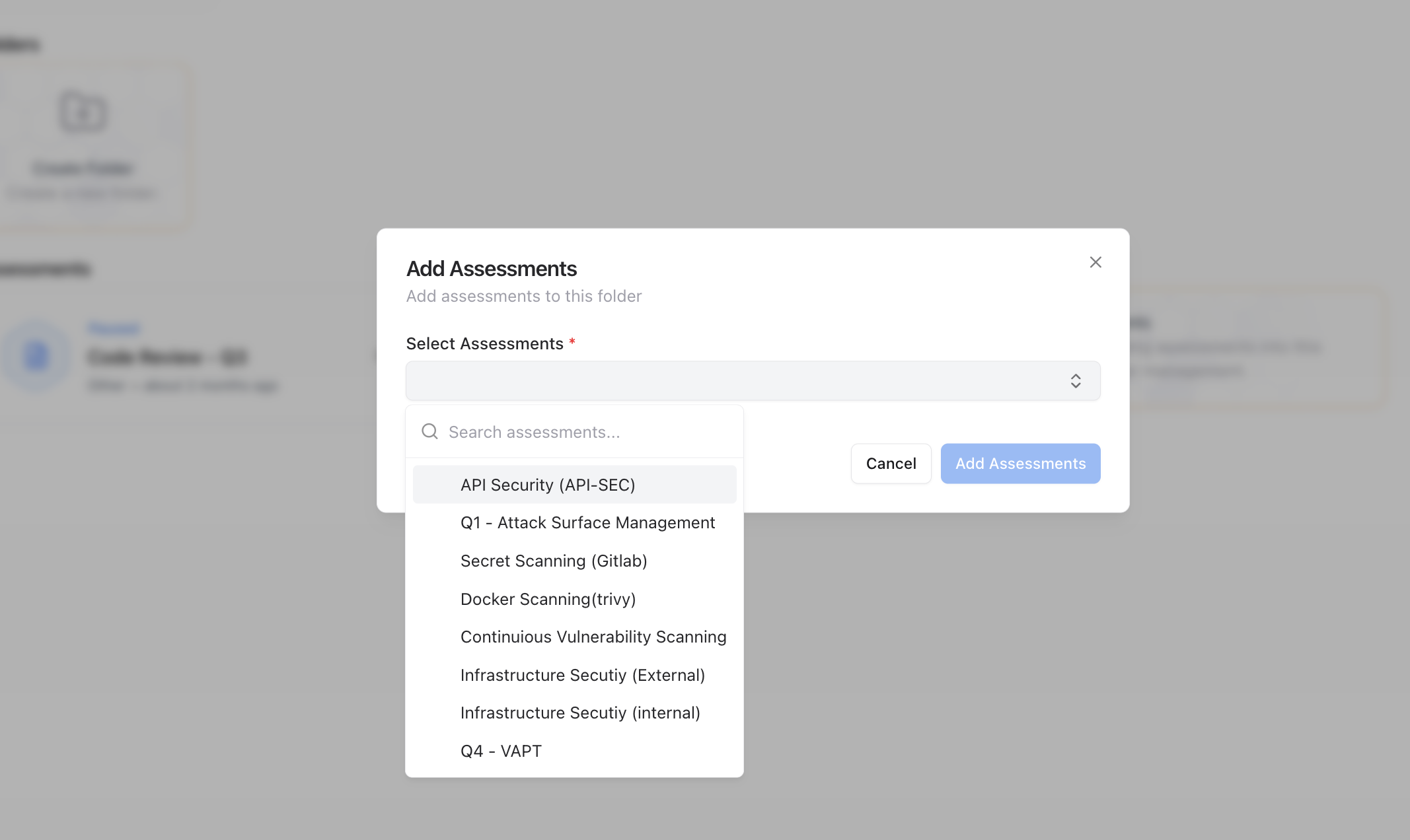Cancel adding assessments to the folder

891,464
